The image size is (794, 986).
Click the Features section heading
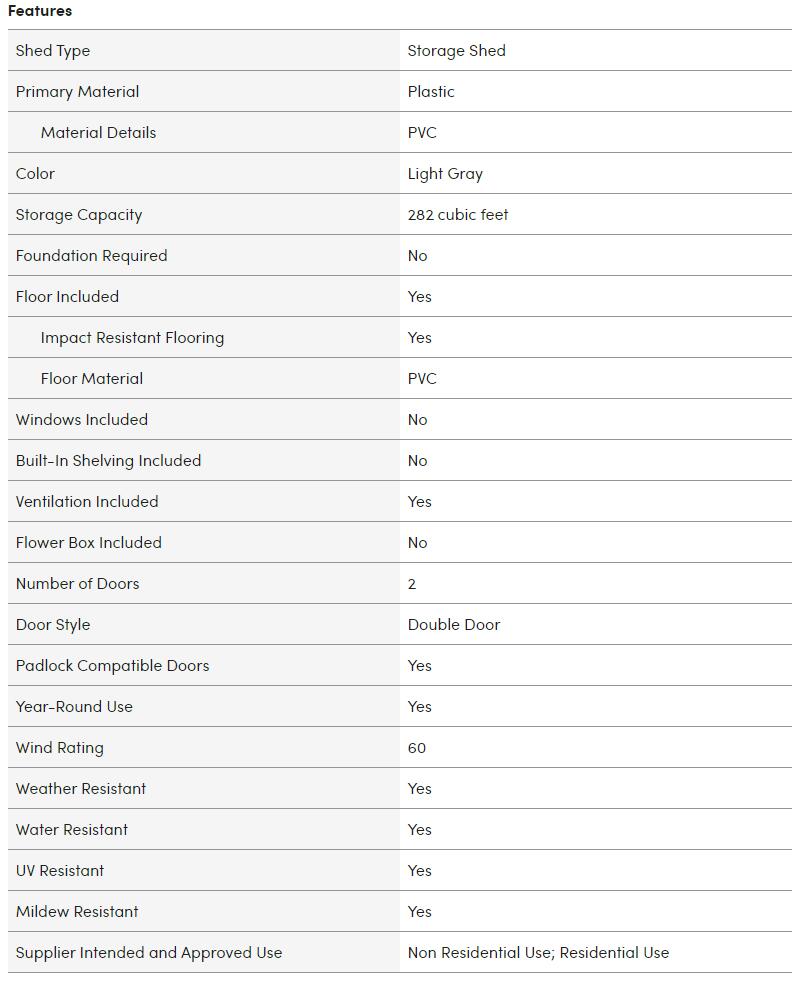pos(40,11)
